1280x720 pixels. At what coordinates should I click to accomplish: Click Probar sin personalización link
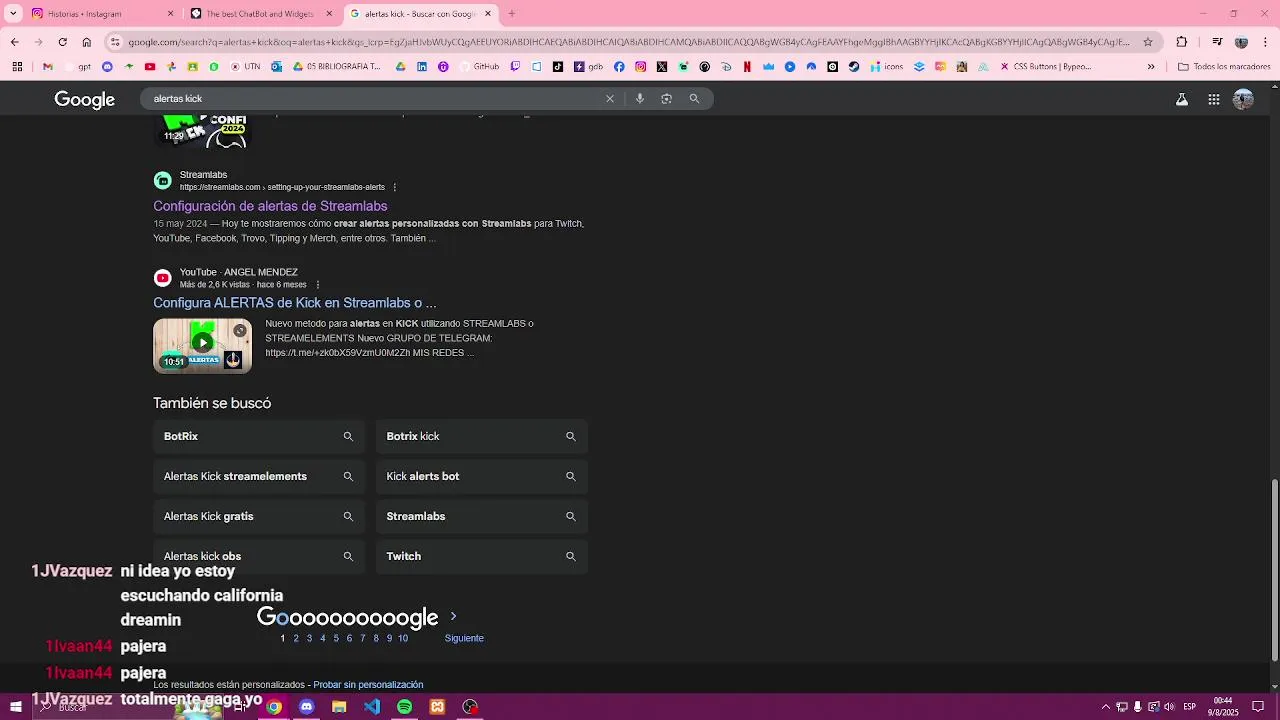(368, 685)
